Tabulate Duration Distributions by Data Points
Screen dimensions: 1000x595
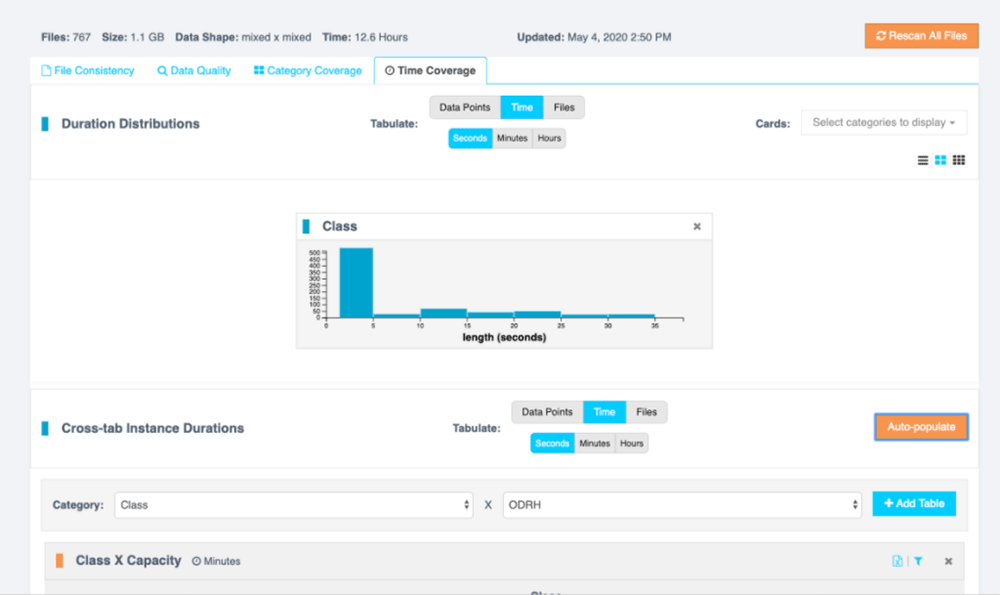tap(464, 107)
